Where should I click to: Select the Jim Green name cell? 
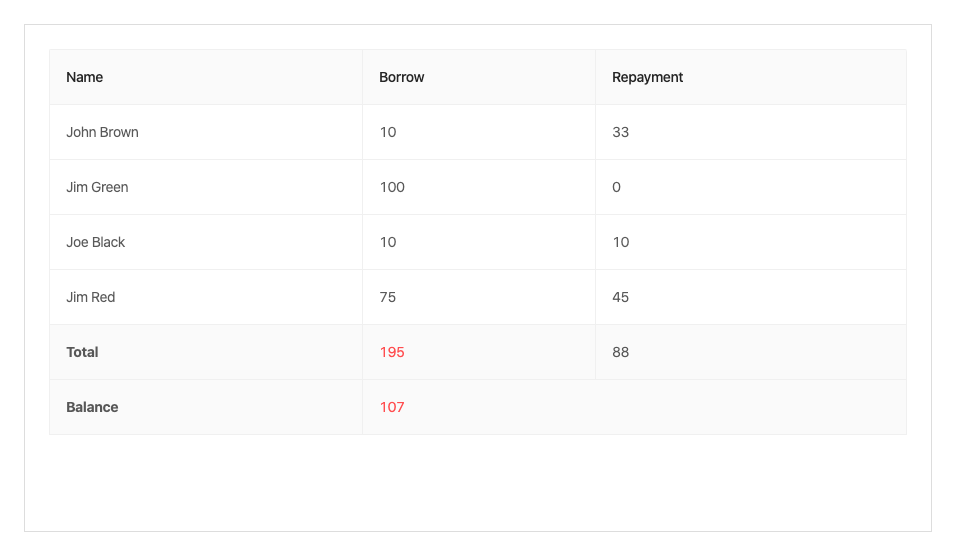coord(97,187)
